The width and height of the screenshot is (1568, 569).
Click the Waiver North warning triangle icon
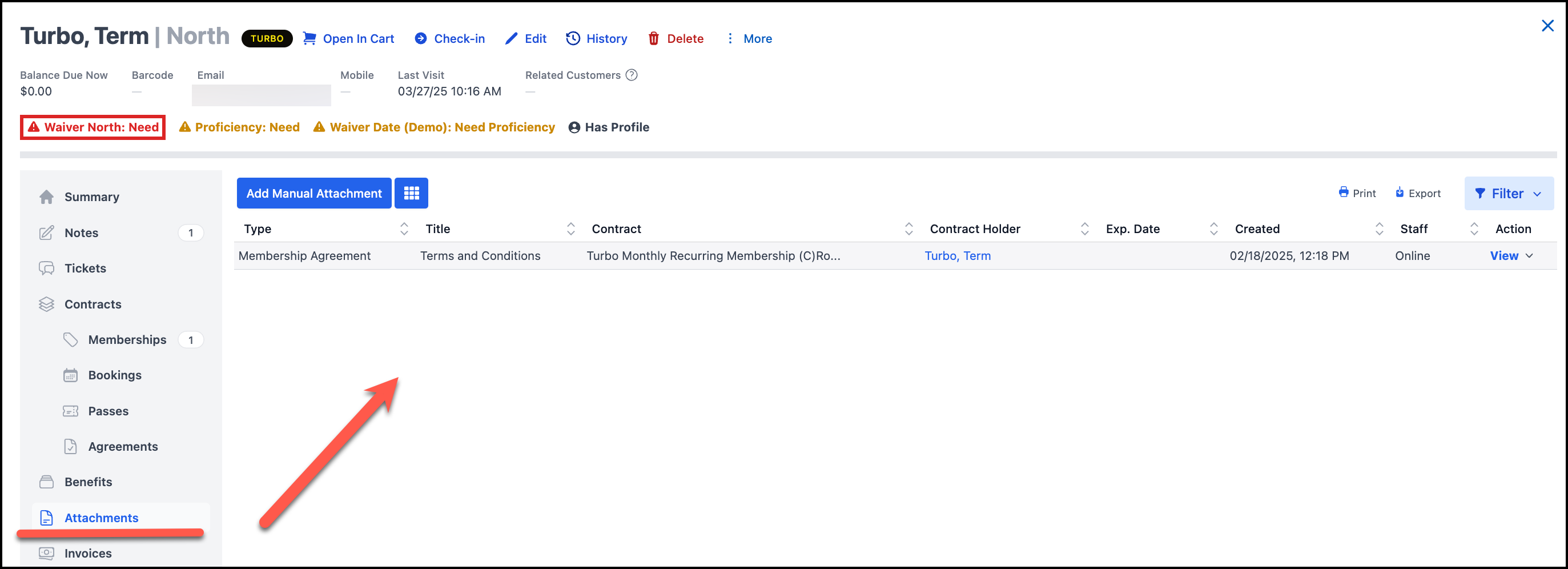[34, 127]
